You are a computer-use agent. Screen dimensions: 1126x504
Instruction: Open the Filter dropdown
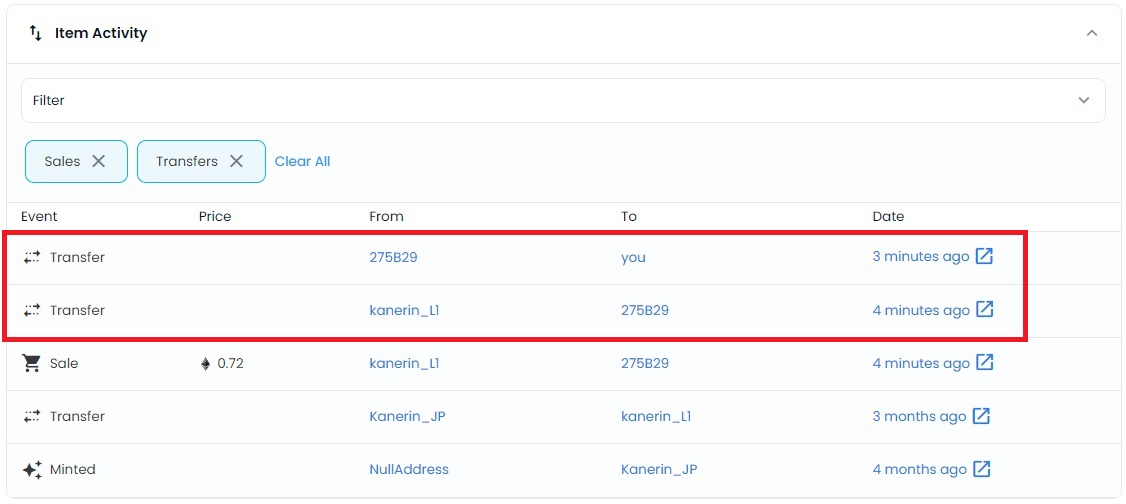click(x=563, y=101)
